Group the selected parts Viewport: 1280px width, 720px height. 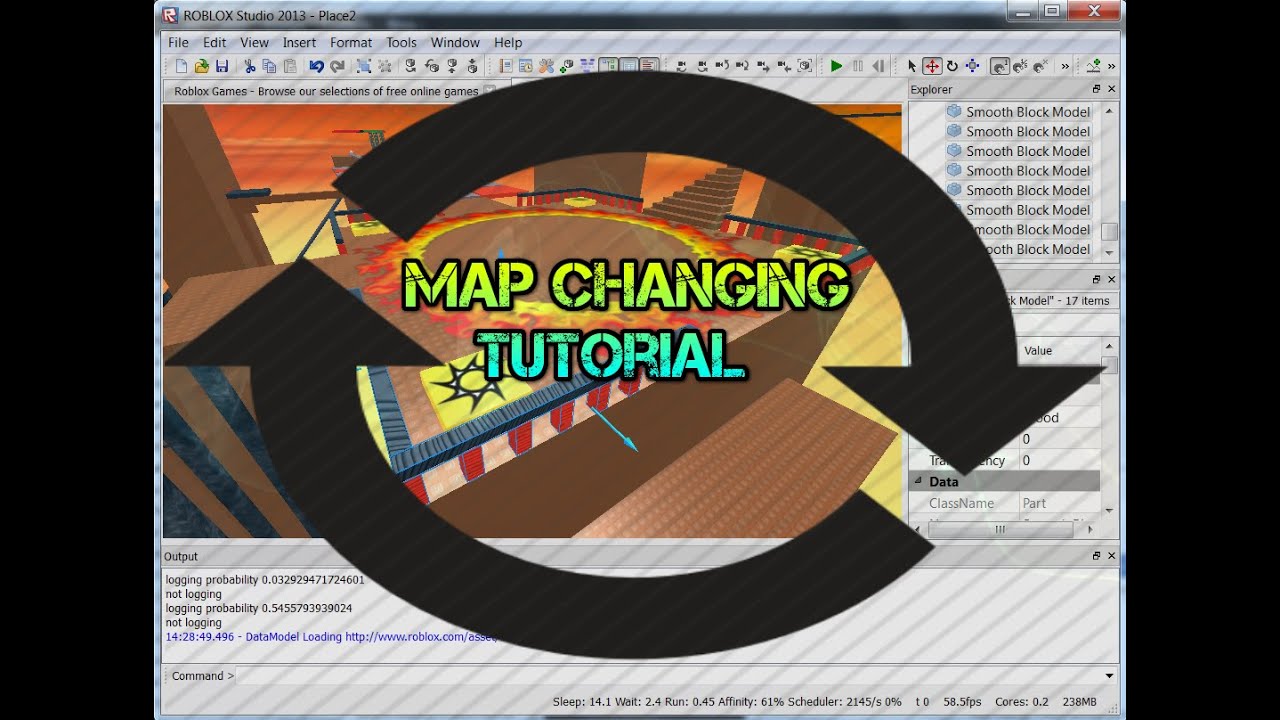click(364, 66)
